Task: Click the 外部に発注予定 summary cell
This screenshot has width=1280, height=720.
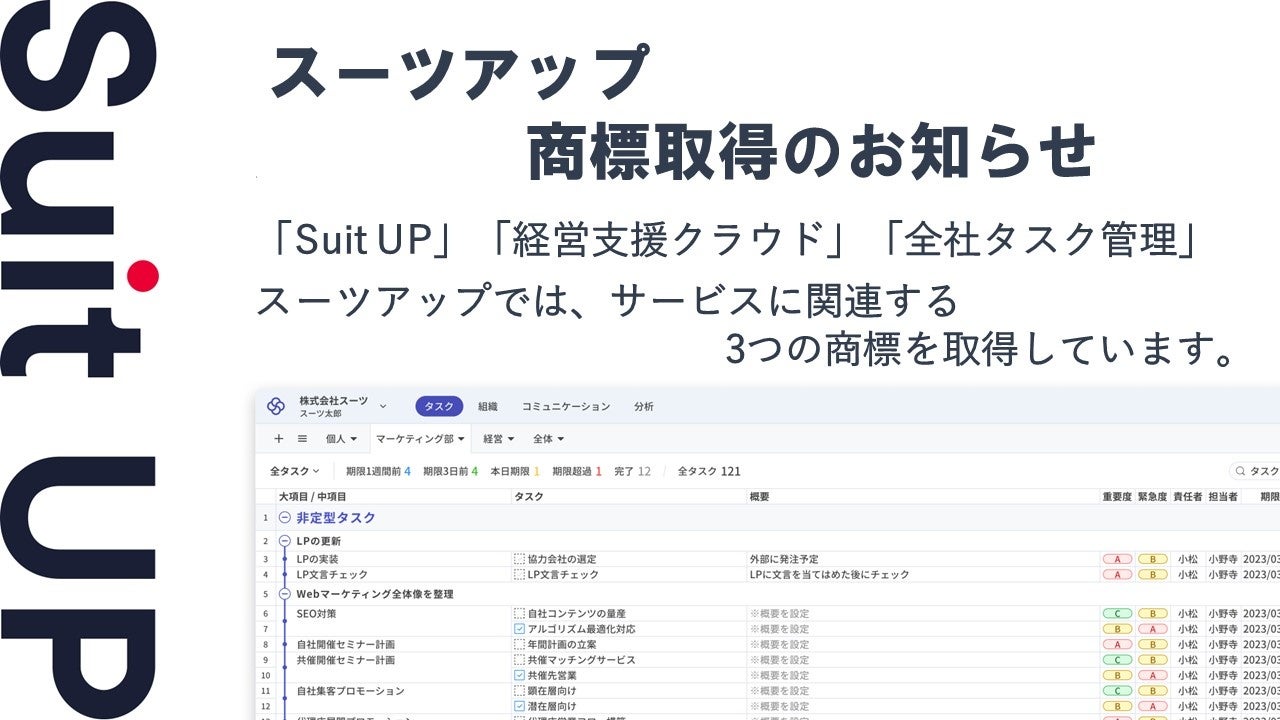Action: point(784,560)
